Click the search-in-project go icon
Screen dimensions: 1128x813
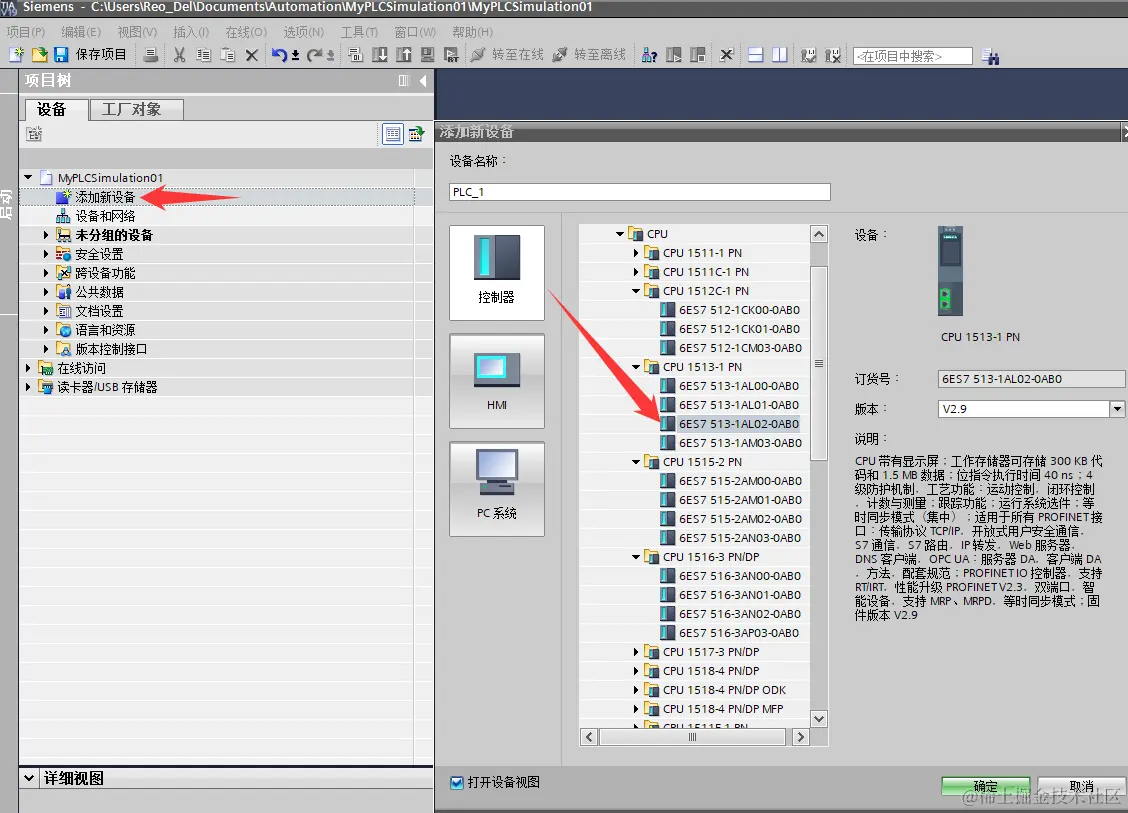tap(991, 56)
